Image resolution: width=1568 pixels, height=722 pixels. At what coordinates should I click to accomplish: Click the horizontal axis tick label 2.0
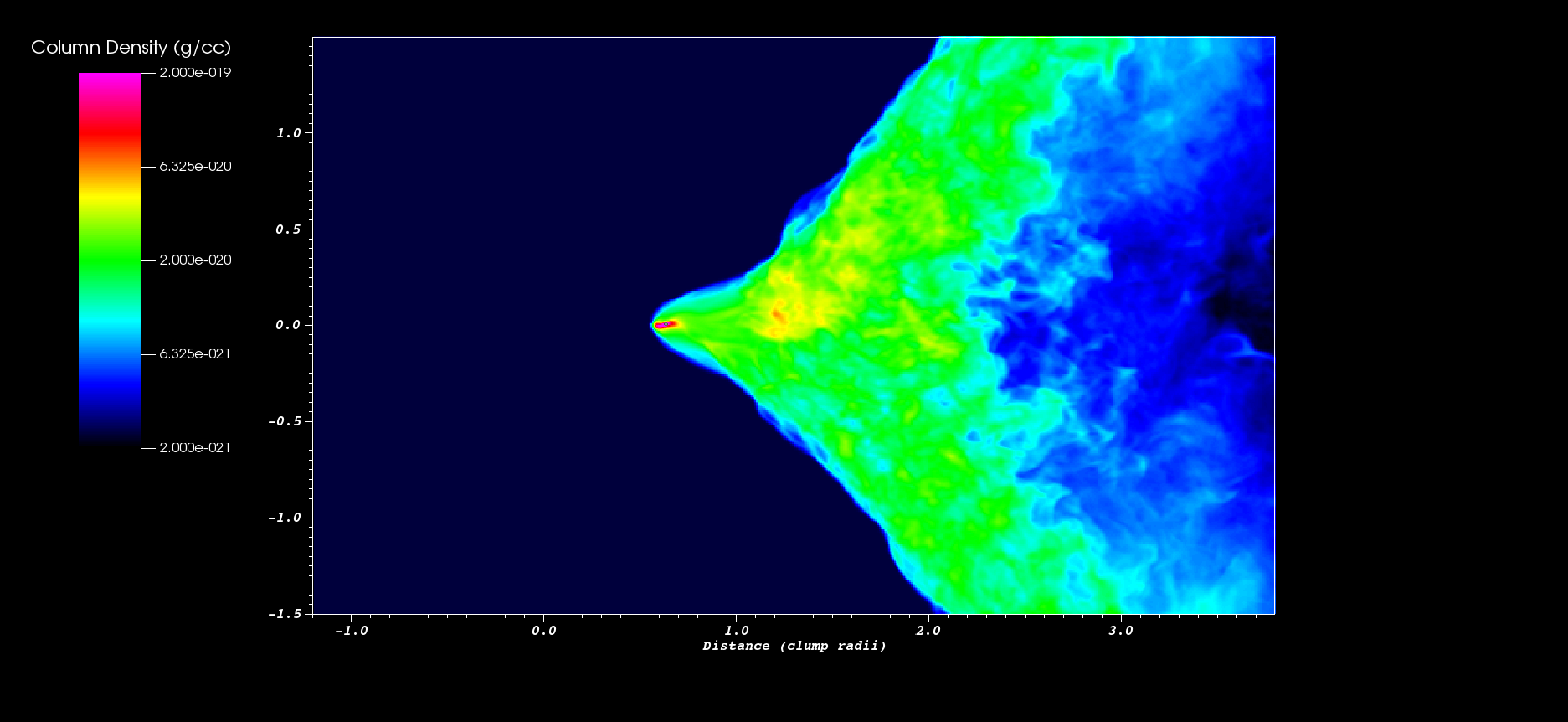coord(928,631)
